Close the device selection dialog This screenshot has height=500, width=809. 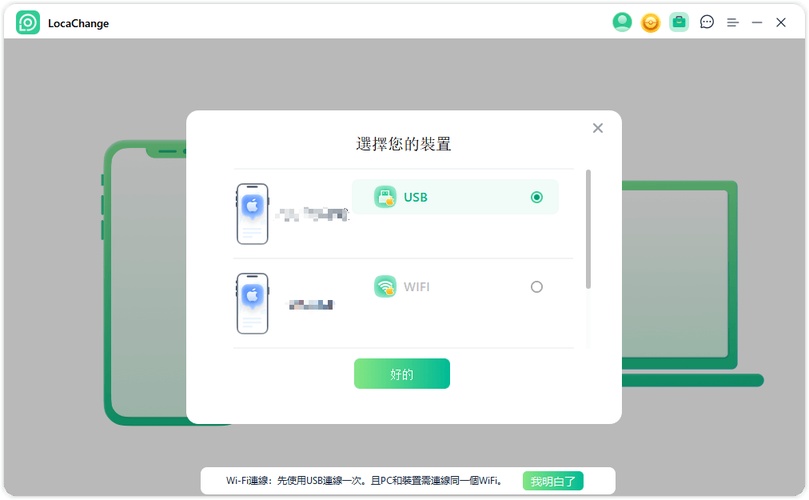(x=598, y=128)
